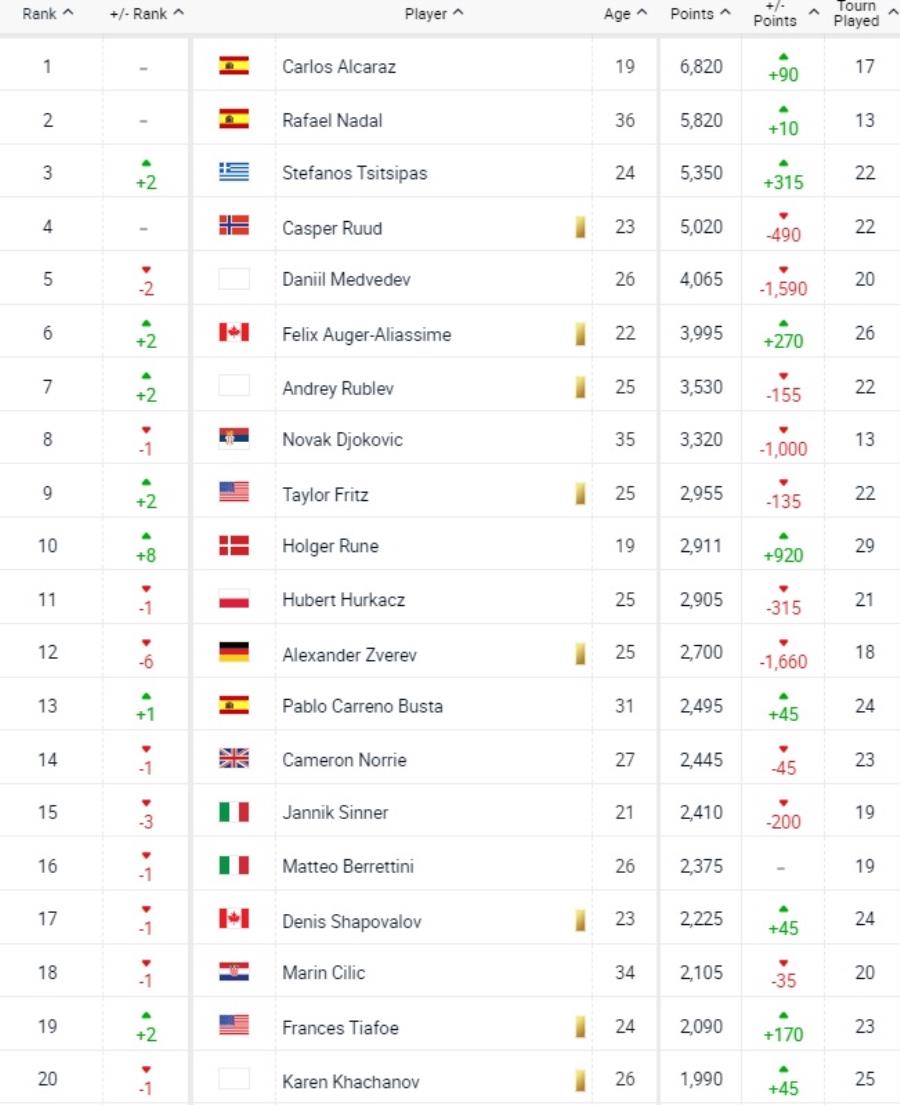This screenshot has width=900, height=1105.
Task: Click gold marker beside Felix Auger-Aliassime
Action: (580, 333)
